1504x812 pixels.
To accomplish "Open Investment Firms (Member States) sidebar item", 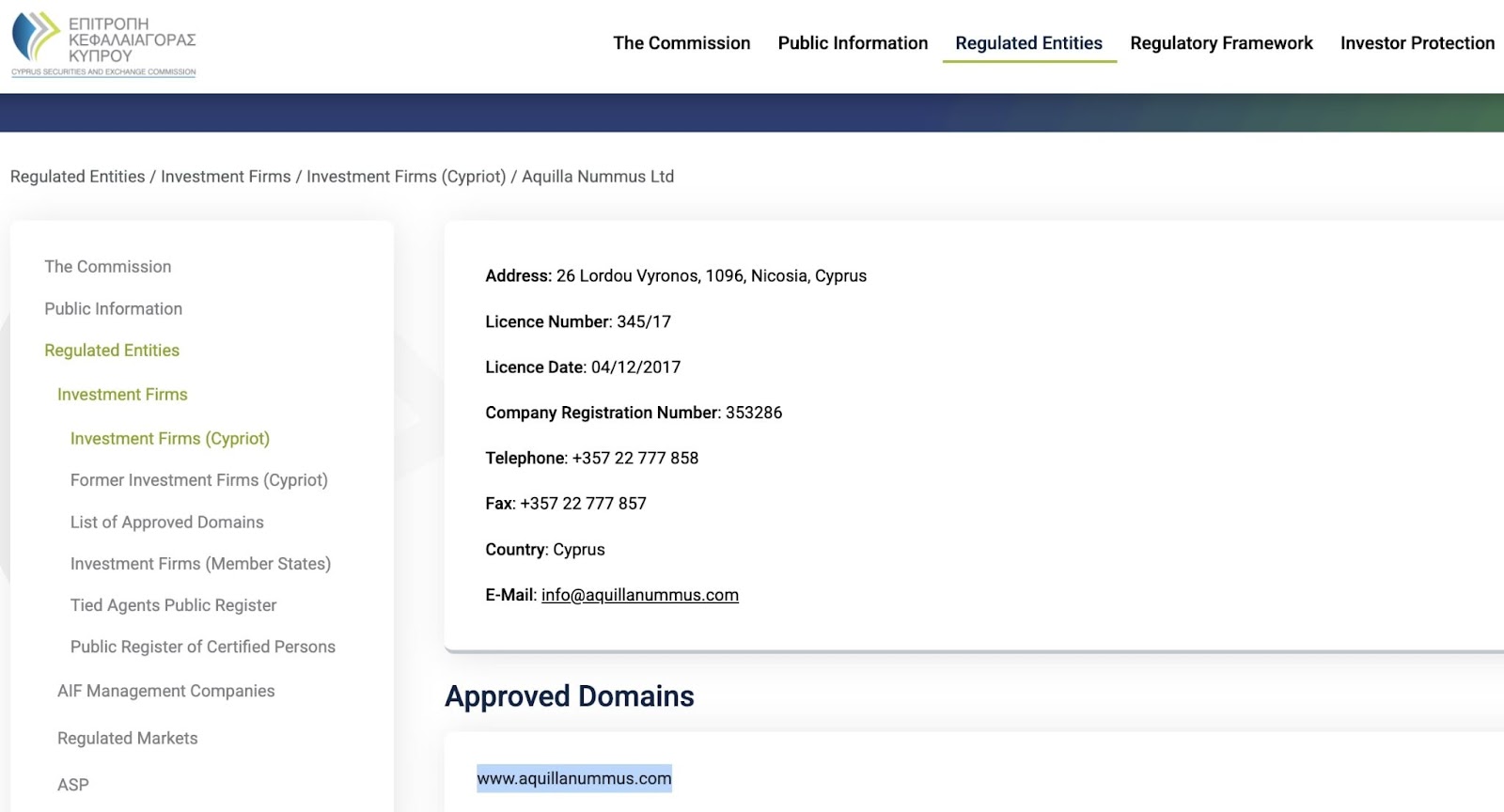I will (x=201, y=564).
